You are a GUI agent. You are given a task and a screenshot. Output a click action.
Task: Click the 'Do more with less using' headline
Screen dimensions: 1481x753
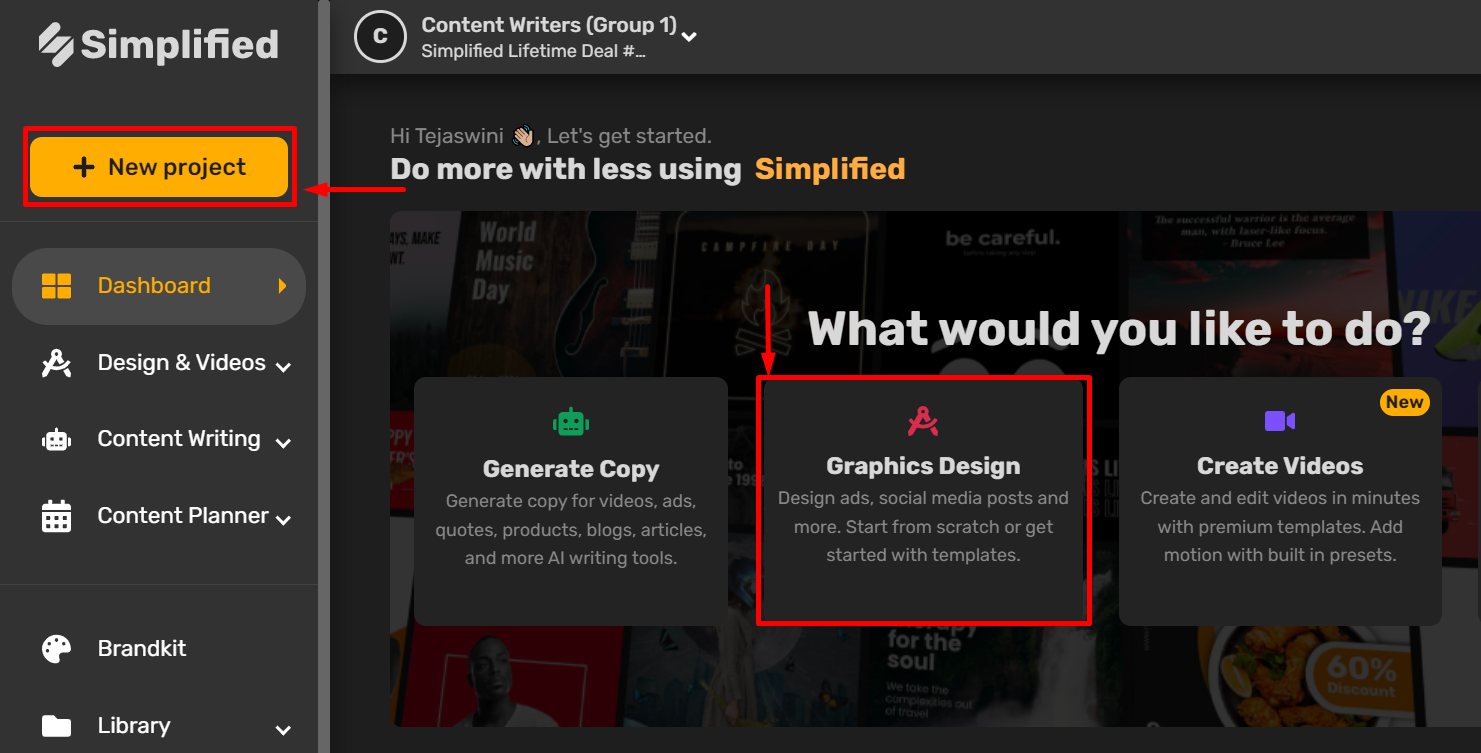tap(566, 169)
